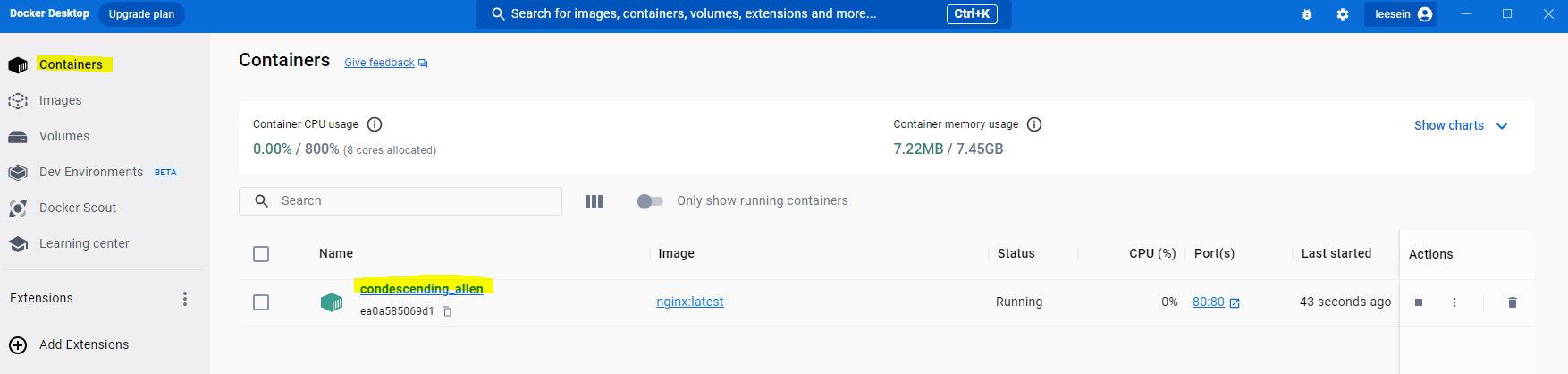Sort by the Name column header
This screenshot has width=1568, height=374.
(x=336, y=253)
